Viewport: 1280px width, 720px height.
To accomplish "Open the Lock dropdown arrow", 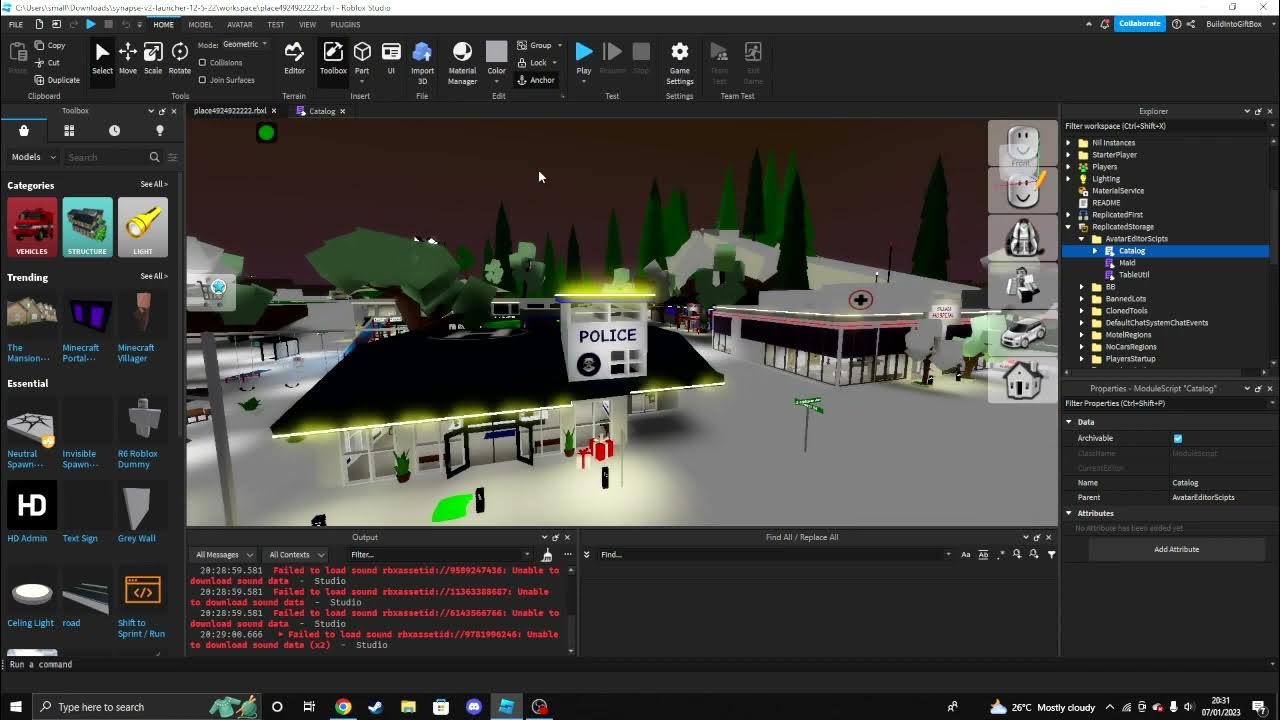I will [555, 63].
